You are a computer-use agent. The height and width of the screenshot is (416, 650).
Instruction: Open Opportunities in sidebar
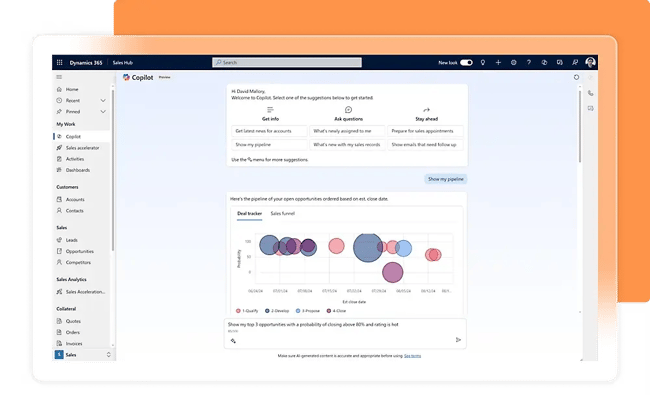(82, 252)
